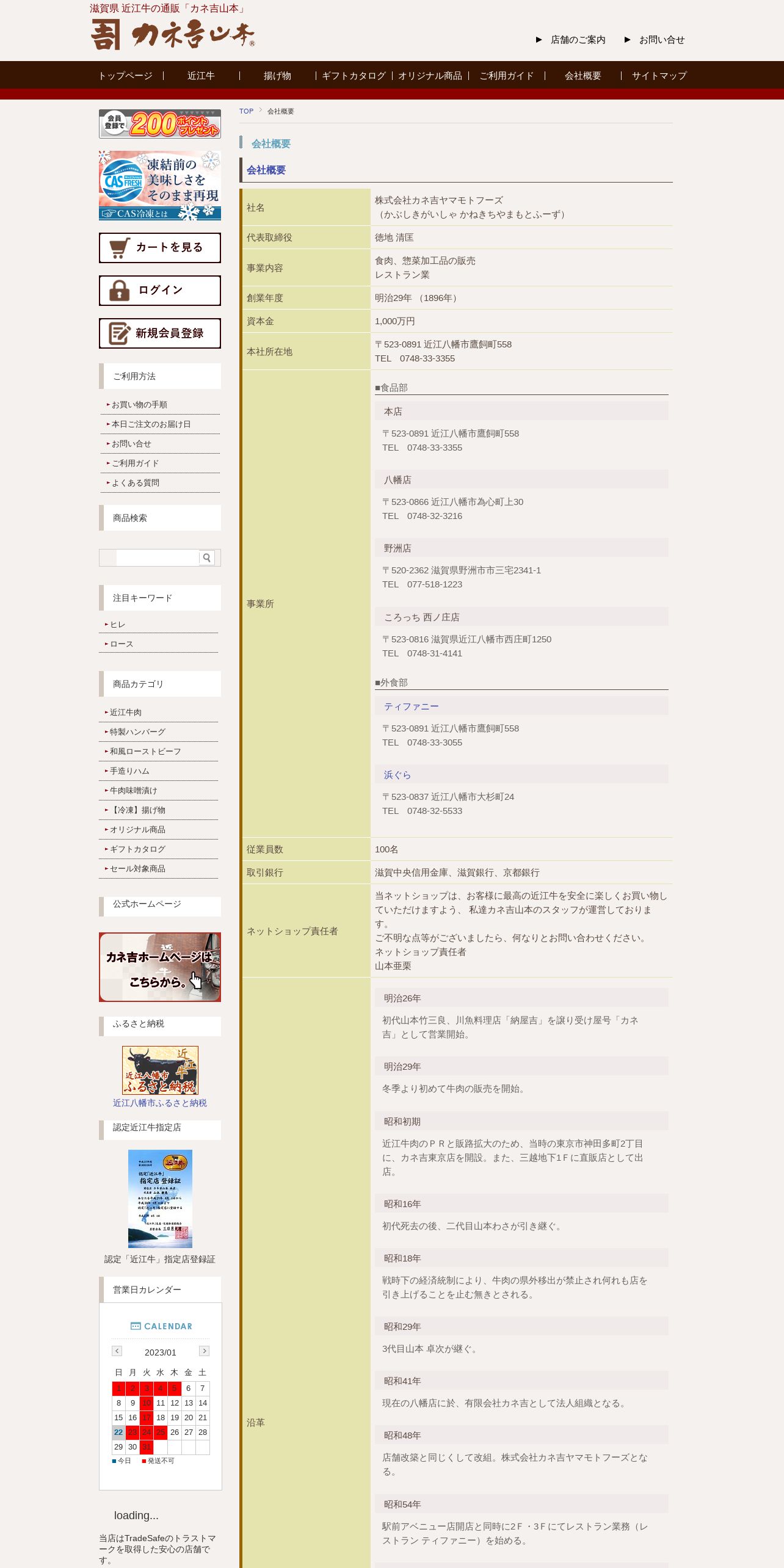
Task: Click phone number 0748-32-3216
Action: coord(435,516)
